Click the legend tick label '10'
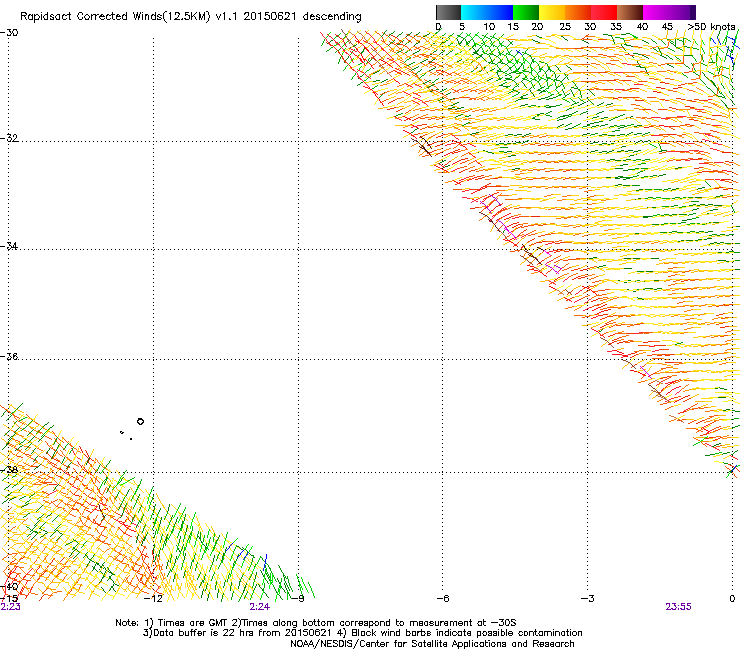The height and width of the screenshot is (650, 740). click(x=489, y=27)
